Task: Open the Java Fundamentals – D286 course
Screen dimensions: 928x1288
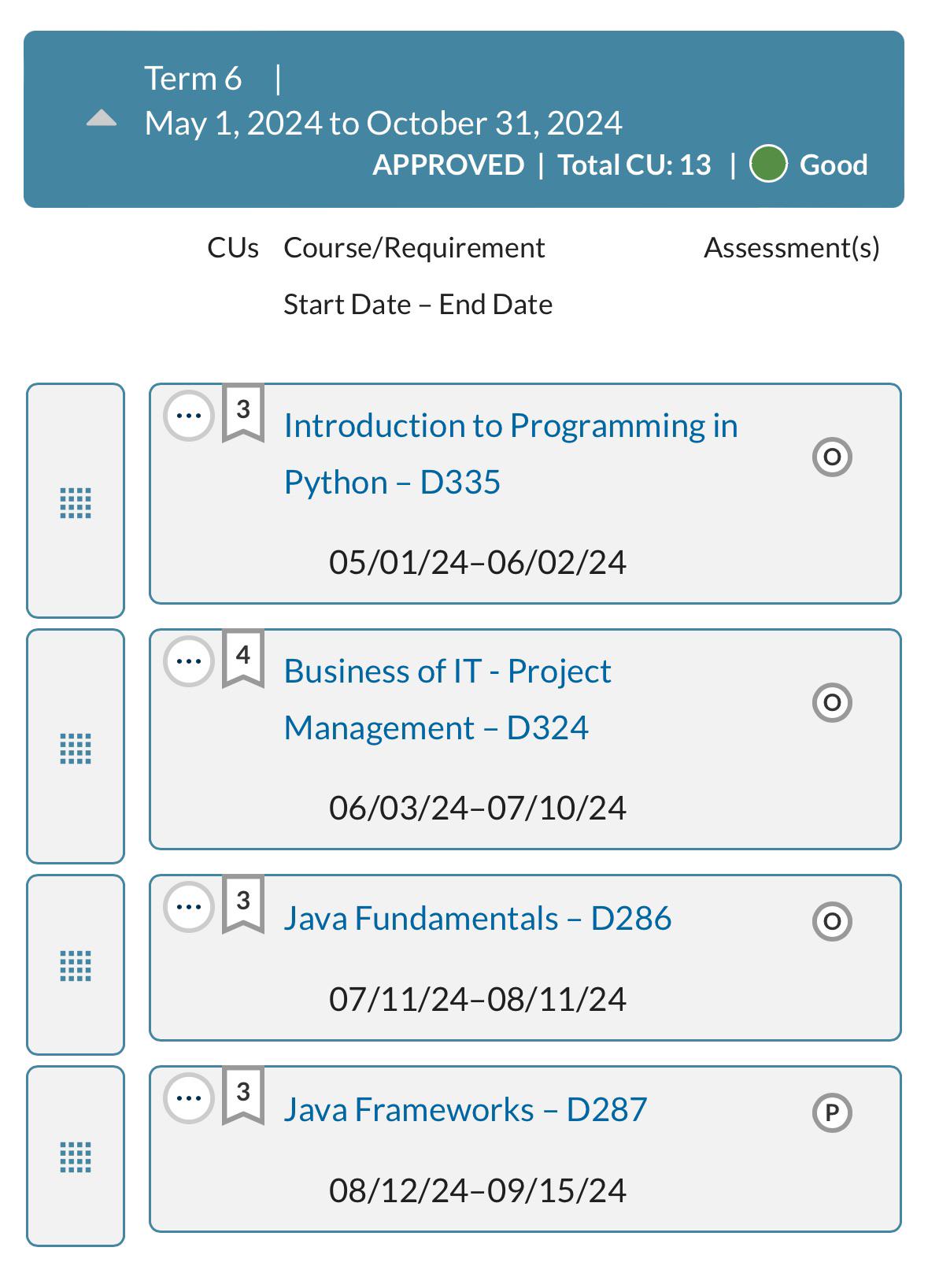Action: [477, 918]
